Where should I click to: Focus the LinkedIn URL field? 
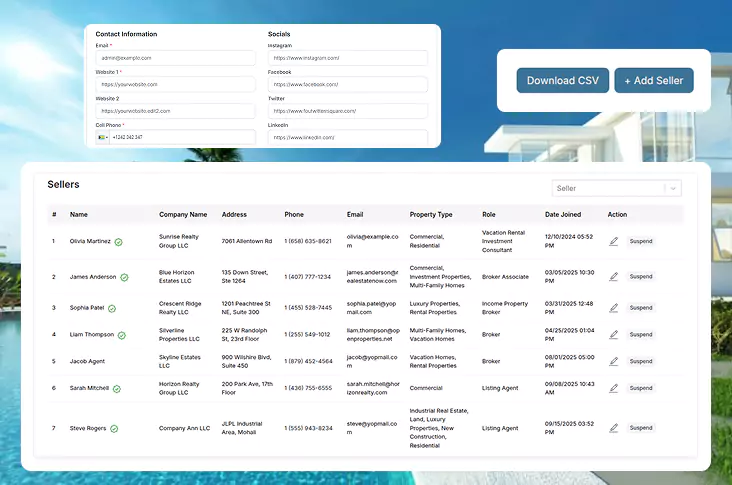click(x=348, y=137)
